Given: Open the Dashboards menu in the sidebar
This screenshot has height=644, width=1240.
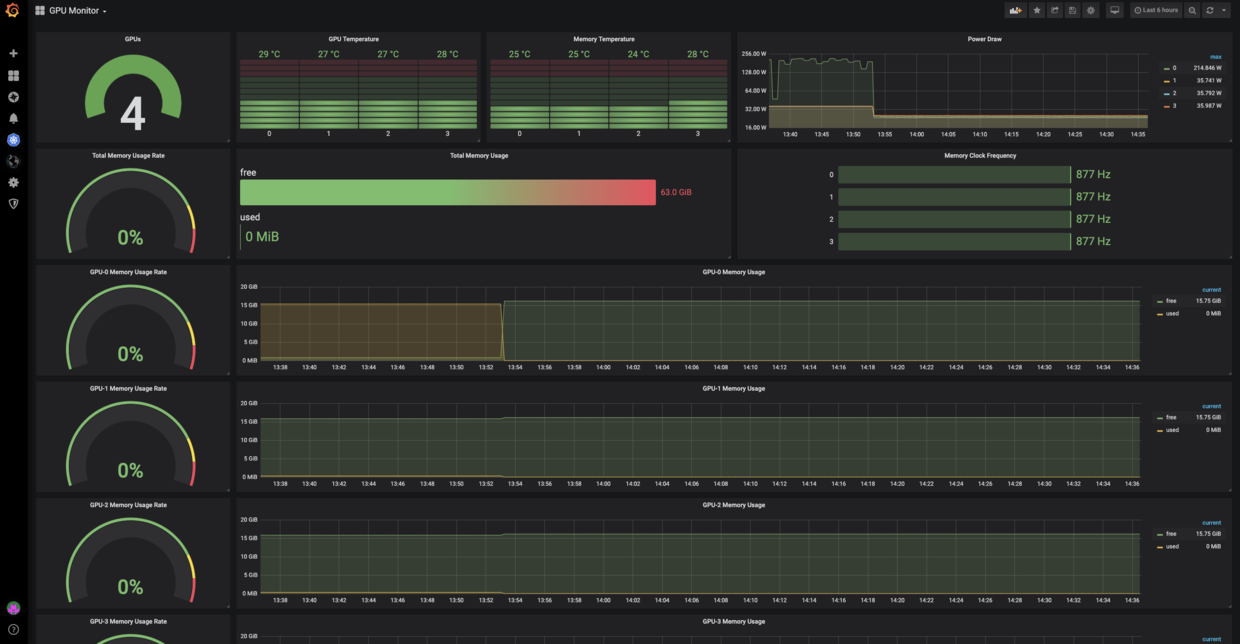Looking at the screenshot, I should pos(12,75).
